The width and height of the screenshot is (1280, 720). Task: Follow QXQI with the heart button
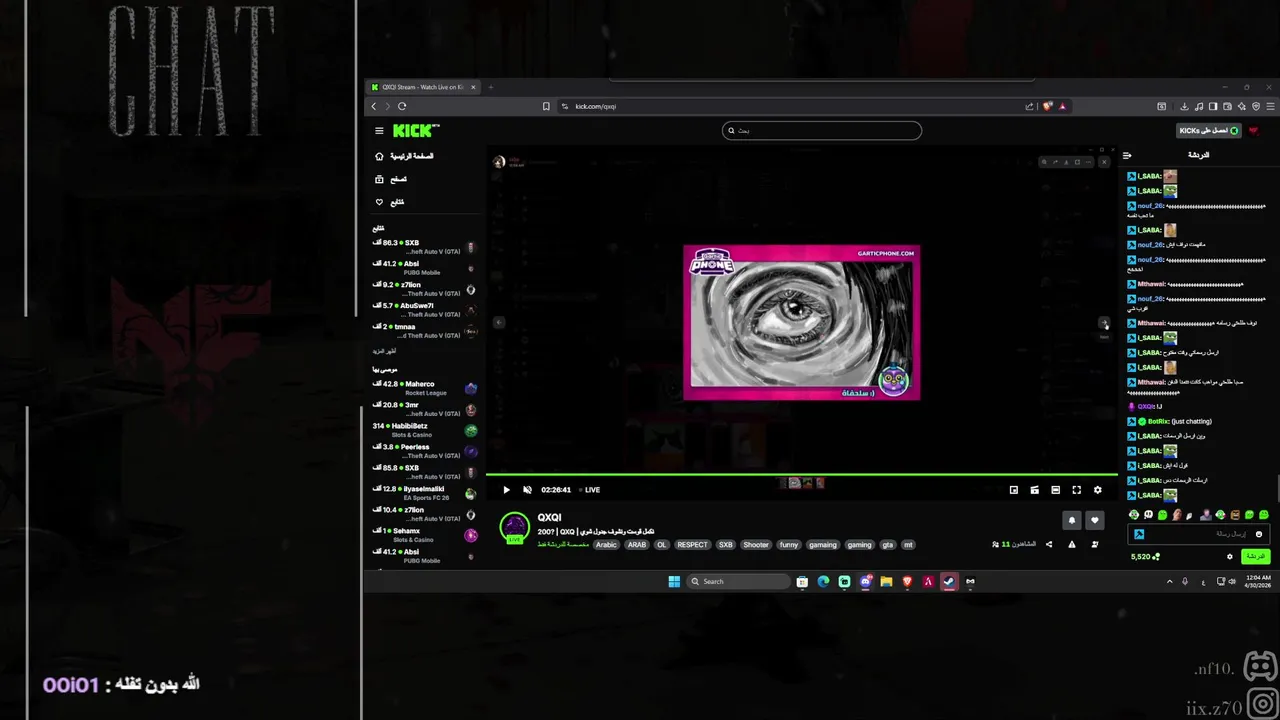[1095, 520]
